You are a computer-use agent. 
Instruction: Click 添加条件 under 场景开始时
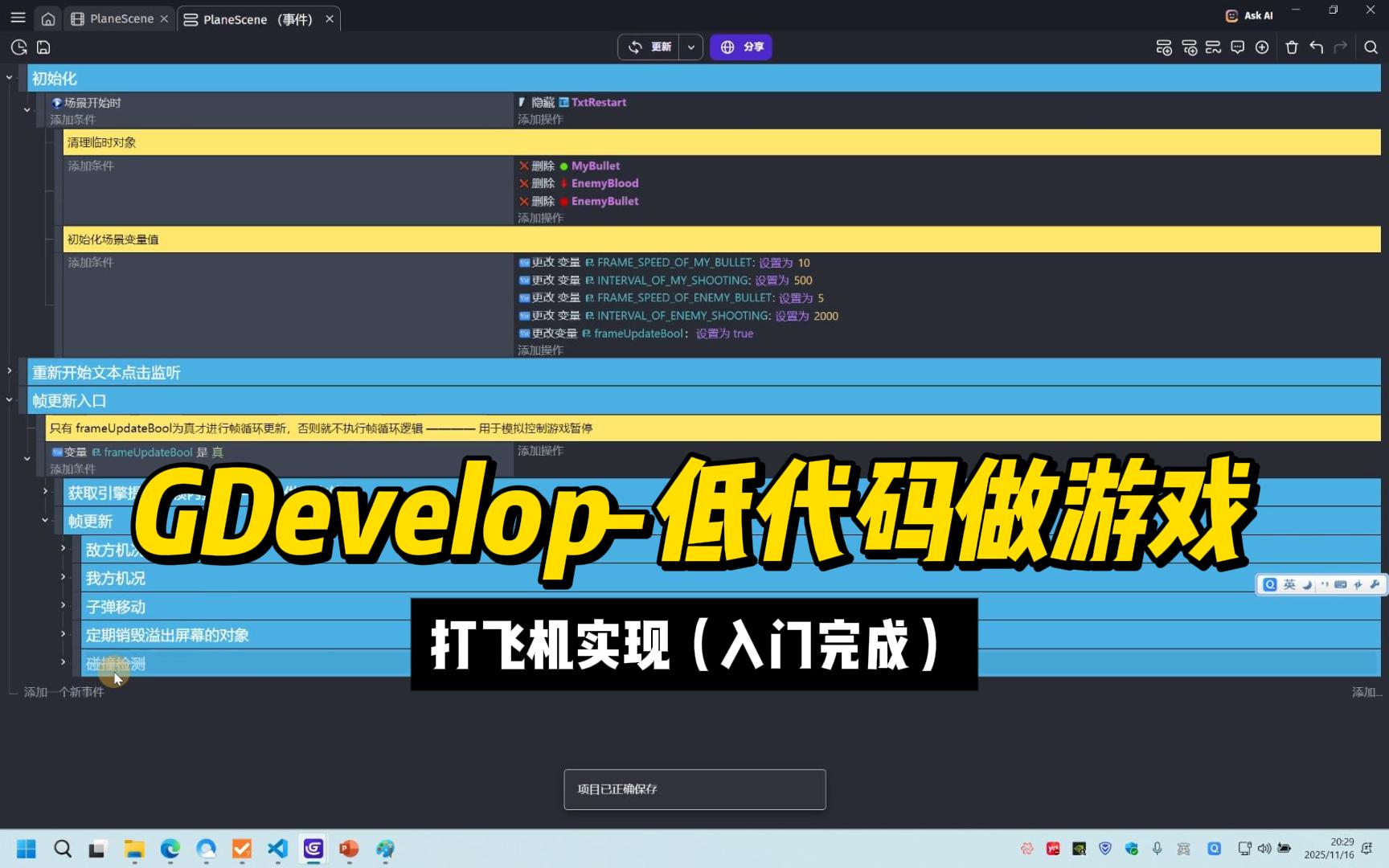click(73, 120)
